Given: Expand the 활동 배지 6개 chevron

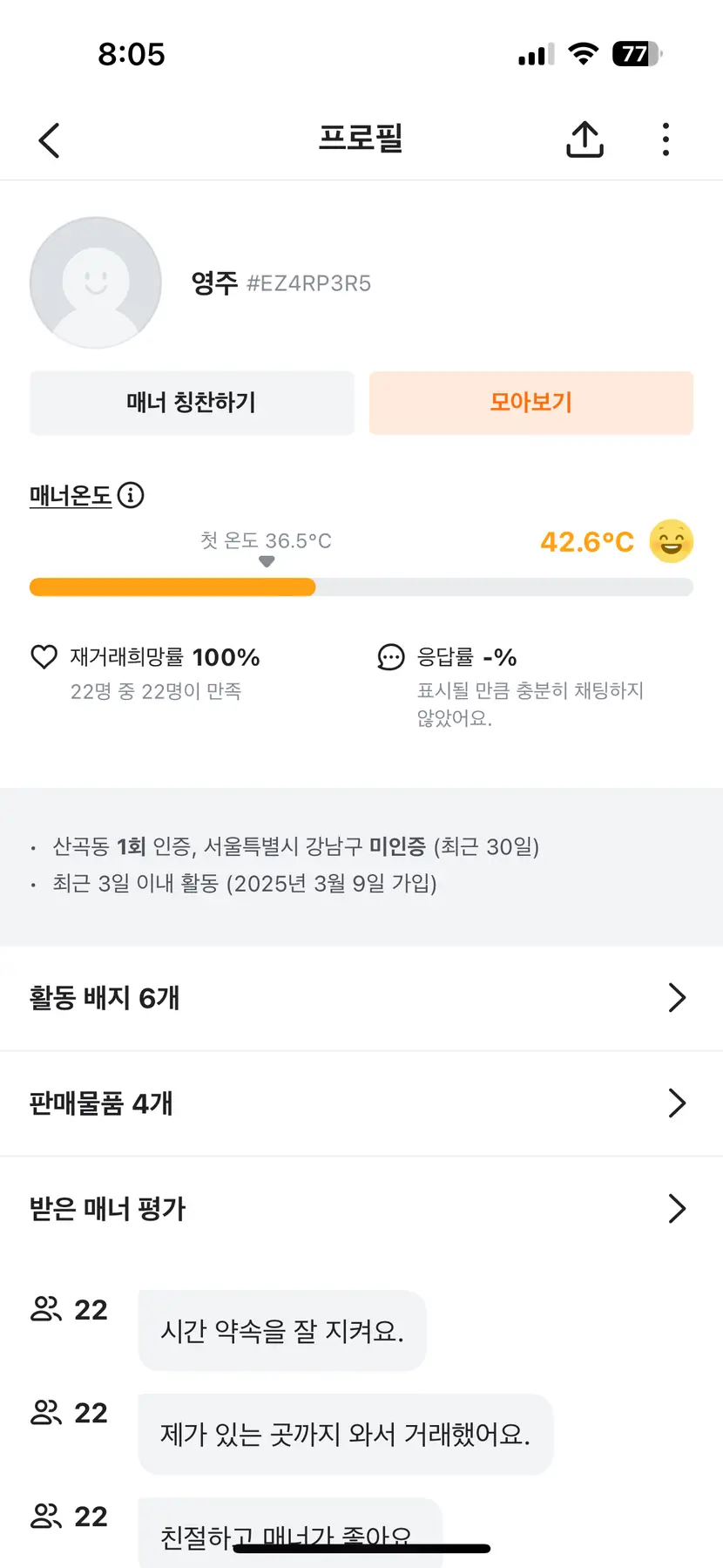Looking at the screenshot, I should pyautogui.click(x=677, y=998).
